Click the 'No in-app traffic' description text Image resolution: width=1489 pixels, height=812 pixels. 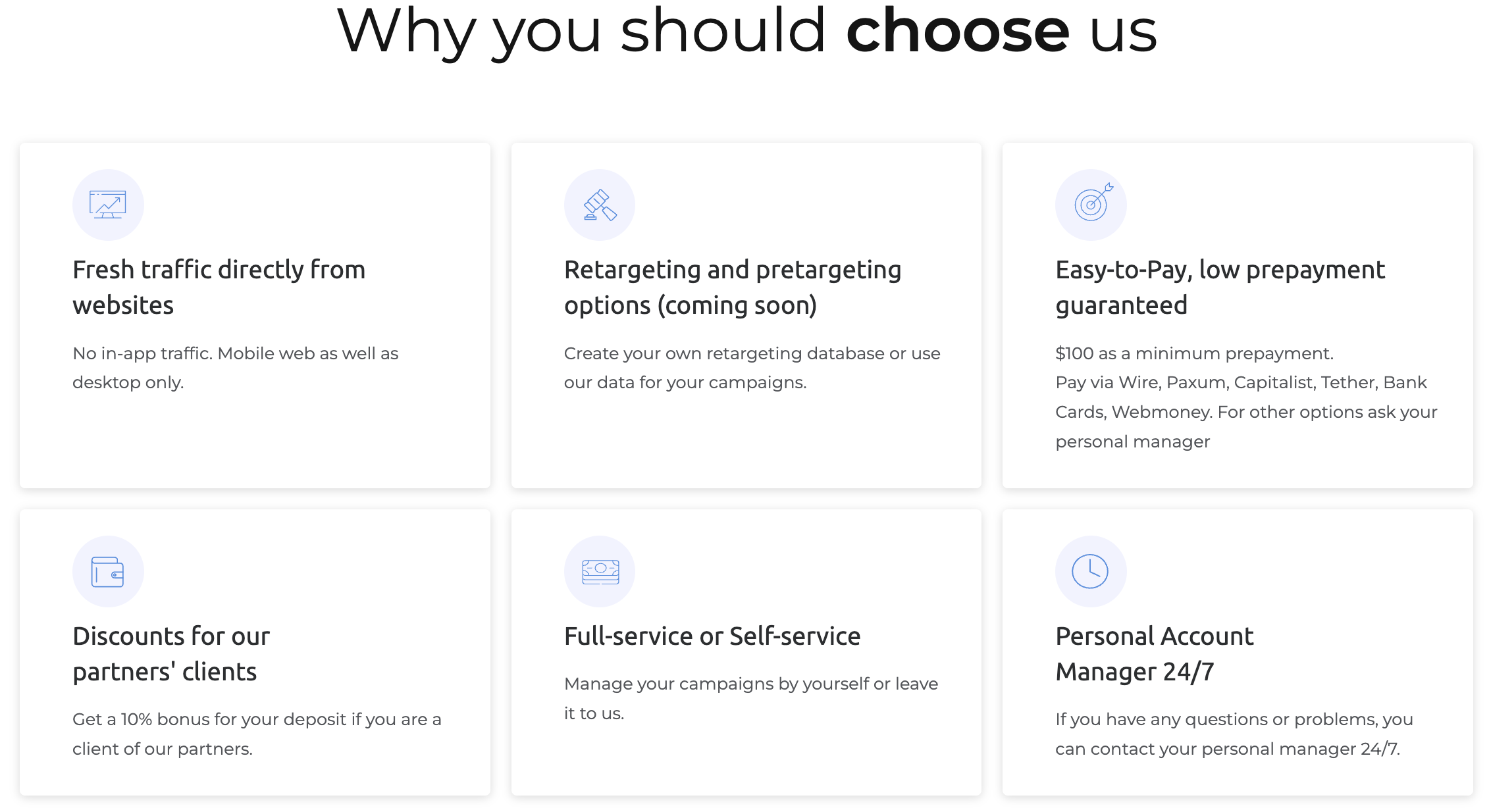coord(235,368)
